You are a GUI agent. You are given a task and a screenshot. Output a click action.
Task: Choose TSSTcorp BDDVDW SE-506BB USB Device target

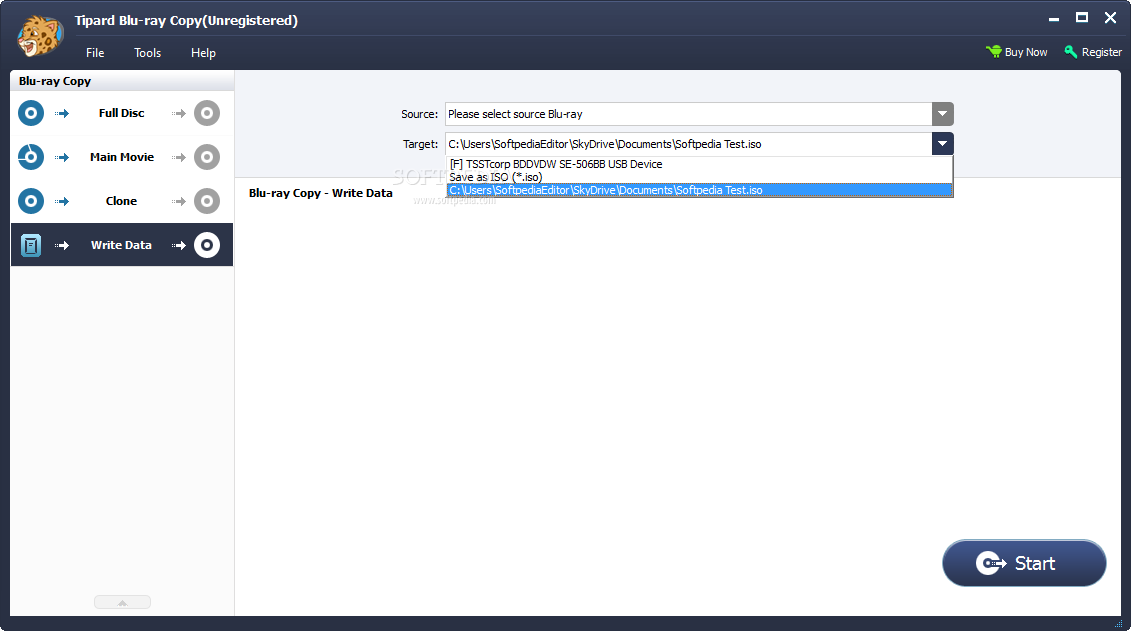point(700,164)
